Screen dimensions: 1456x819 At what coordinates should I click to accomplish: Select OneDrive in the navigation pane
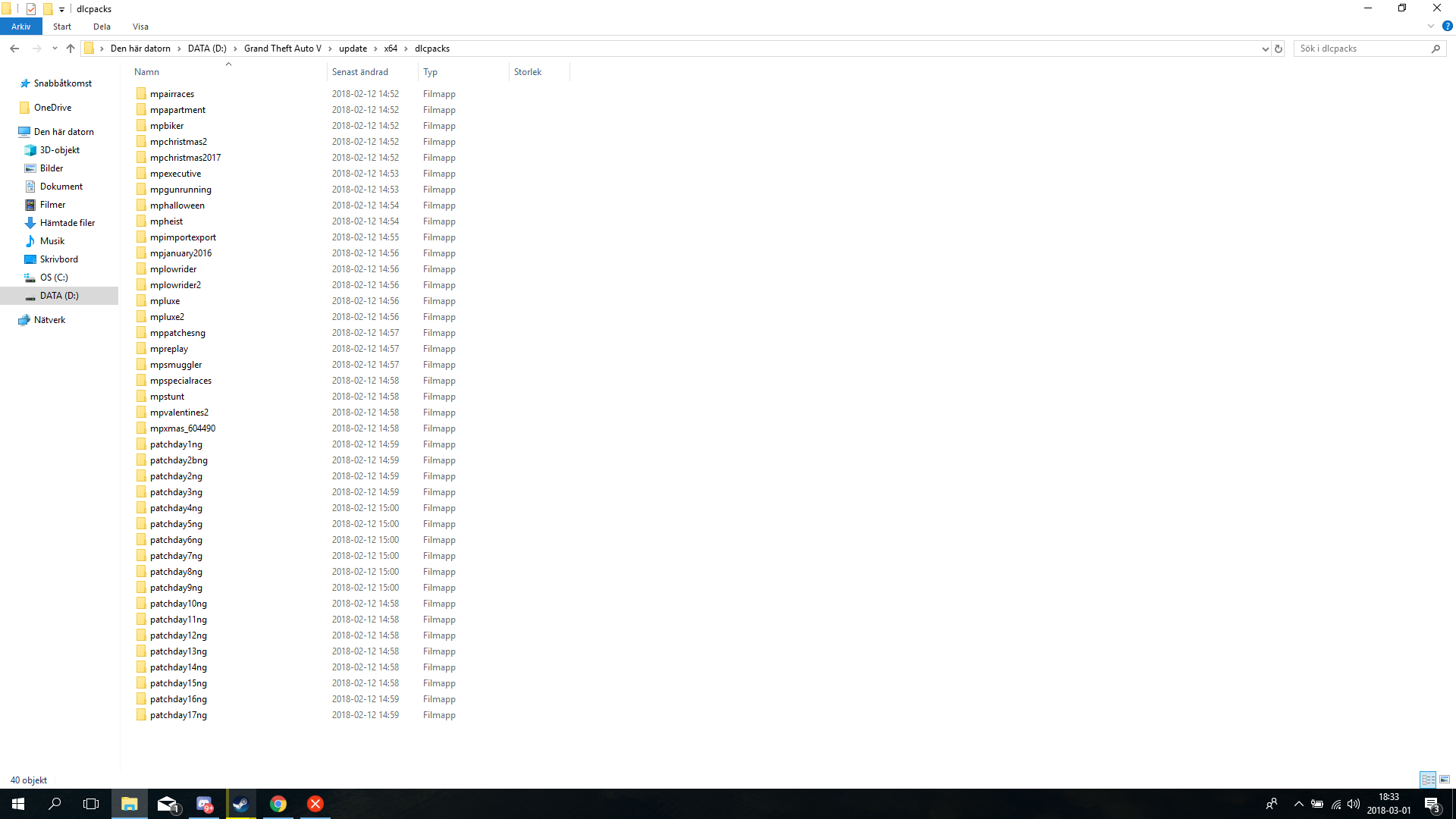[x=52, y=108]
